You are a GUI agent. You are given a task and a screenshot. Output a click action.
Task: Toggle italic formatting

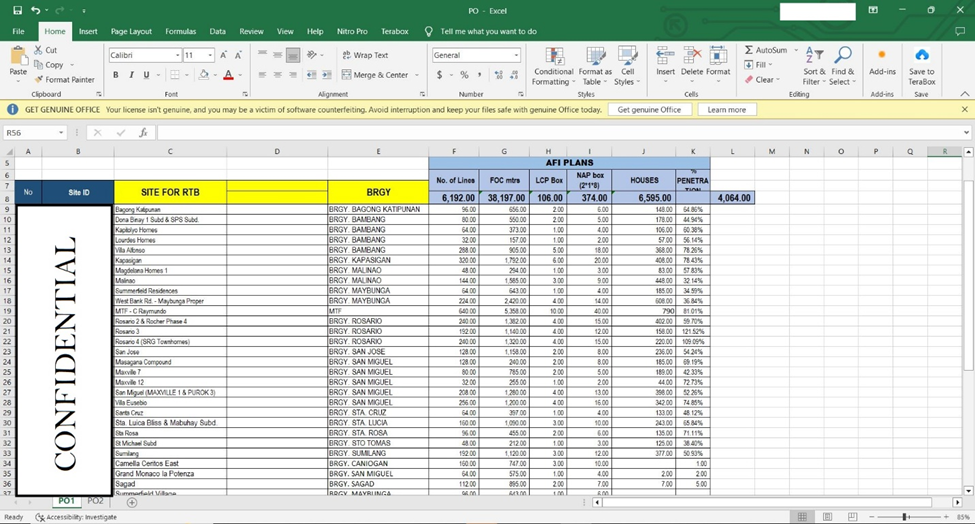coord(131,75)
